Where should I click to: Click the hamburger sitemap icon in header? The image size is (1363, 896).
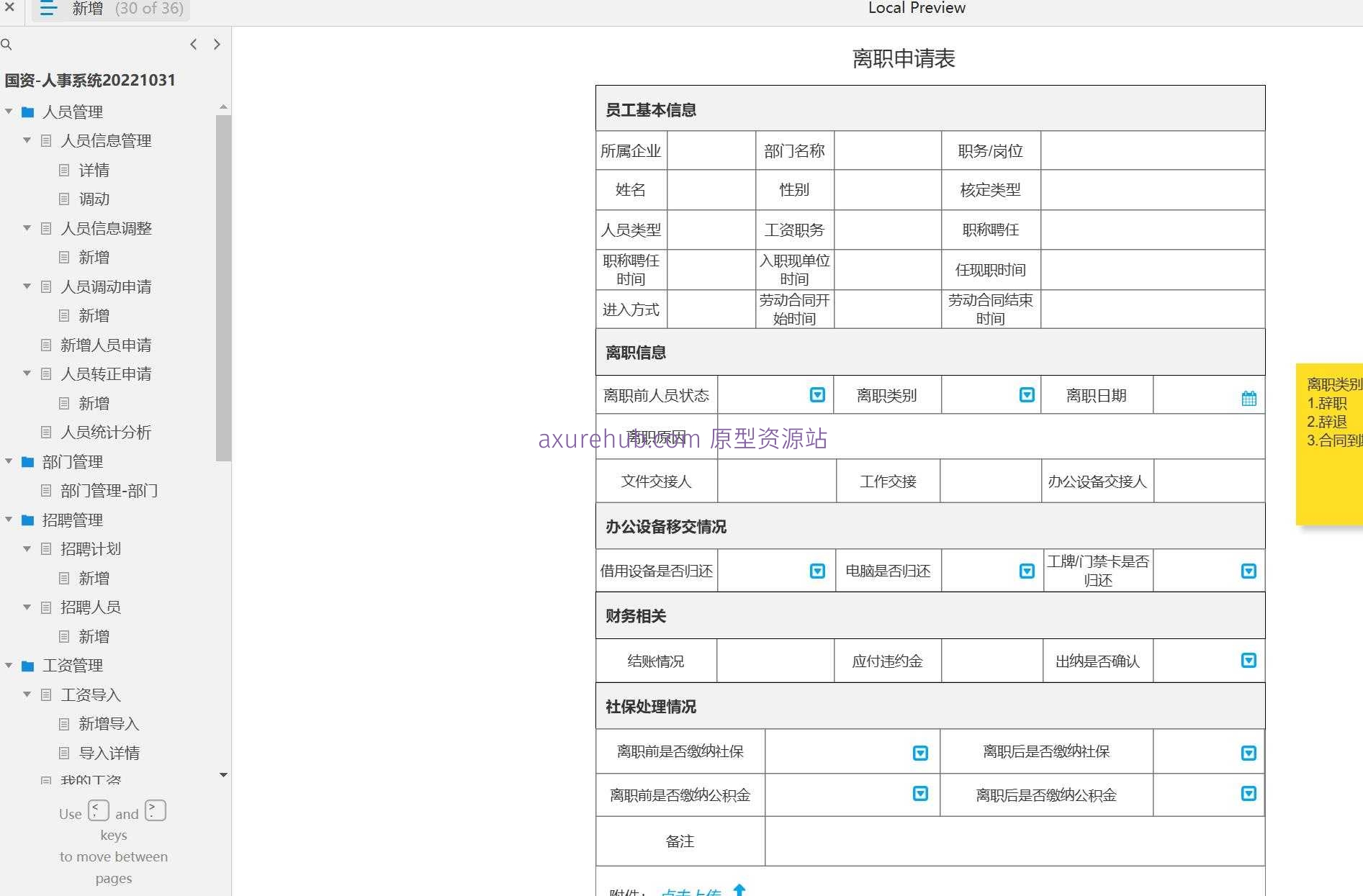[48, 9]
